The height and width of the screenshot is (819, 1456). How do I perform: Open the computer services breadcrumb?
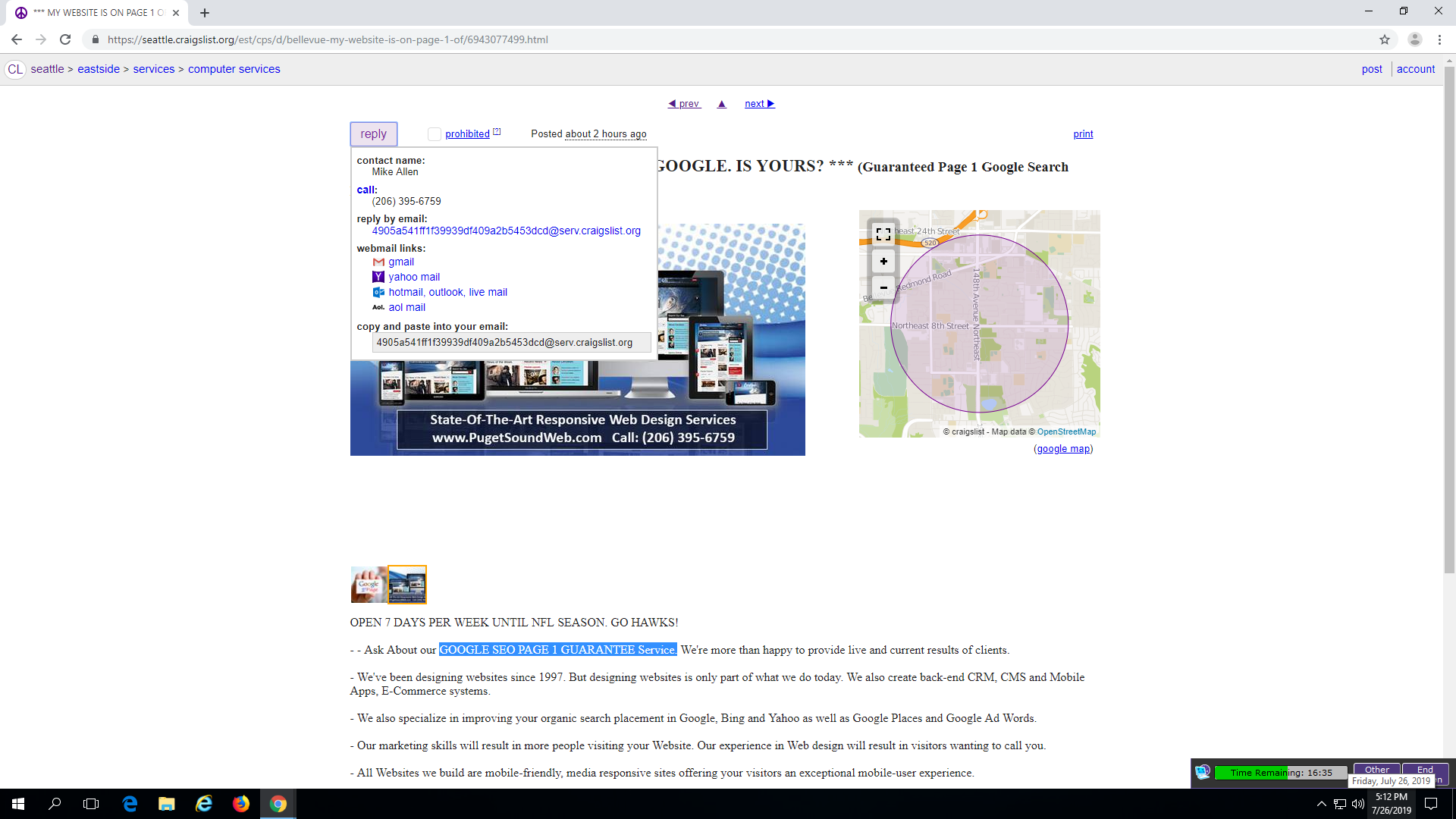pos(234,69)
